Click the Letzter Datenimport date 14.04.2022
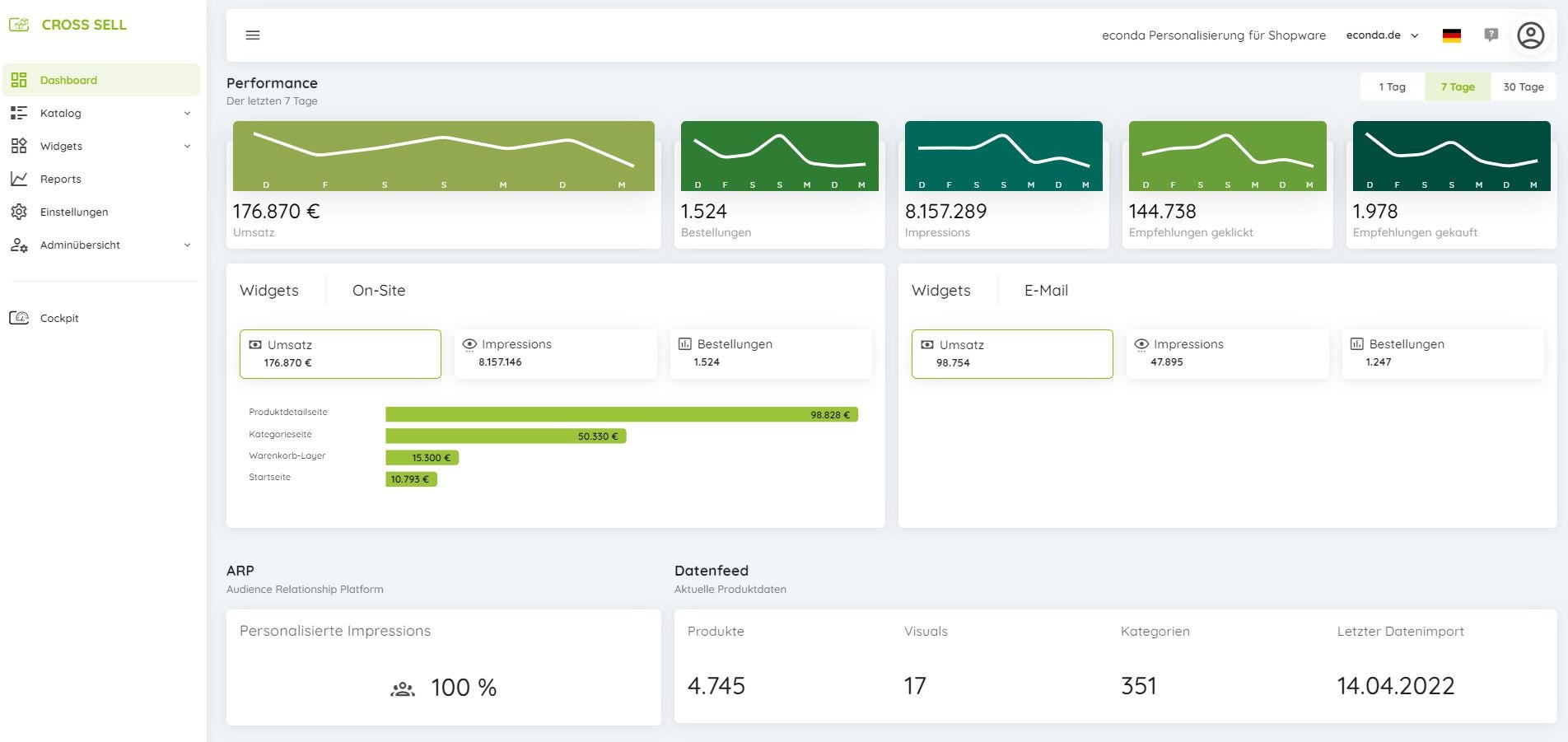This screenshot has width=1568, height=742. [x=1396, y=685]
